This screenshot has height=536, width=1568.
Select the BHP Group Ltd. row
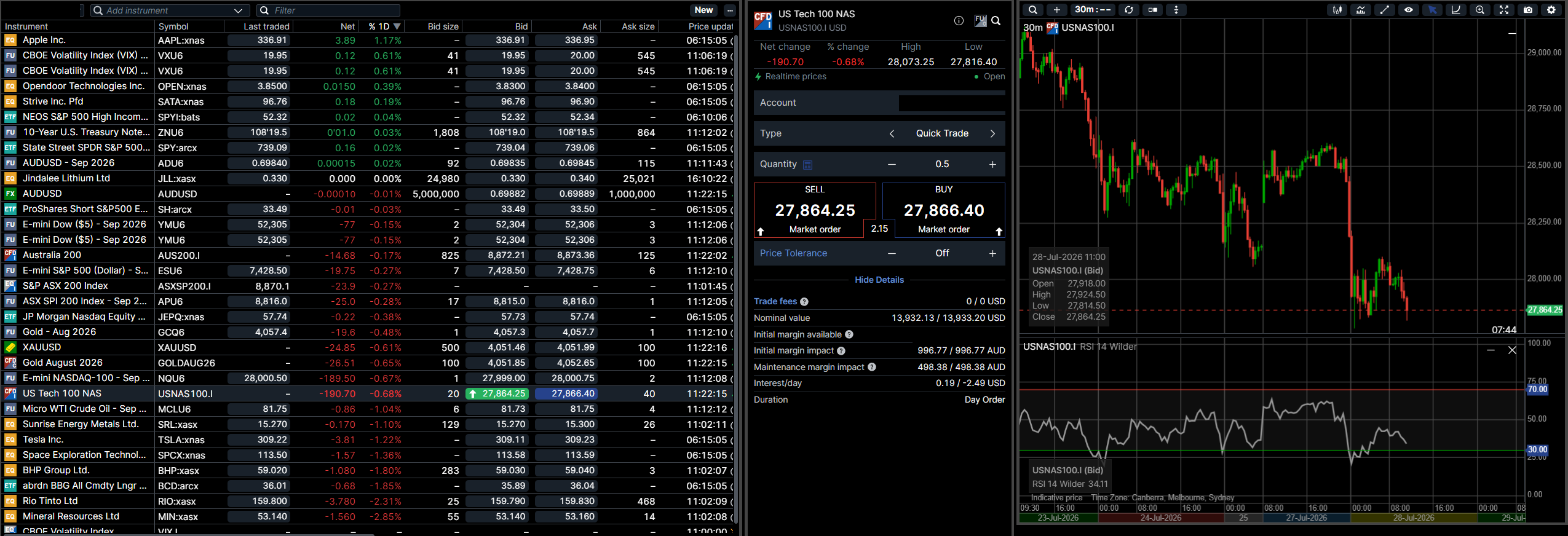(x=368, y=470)
